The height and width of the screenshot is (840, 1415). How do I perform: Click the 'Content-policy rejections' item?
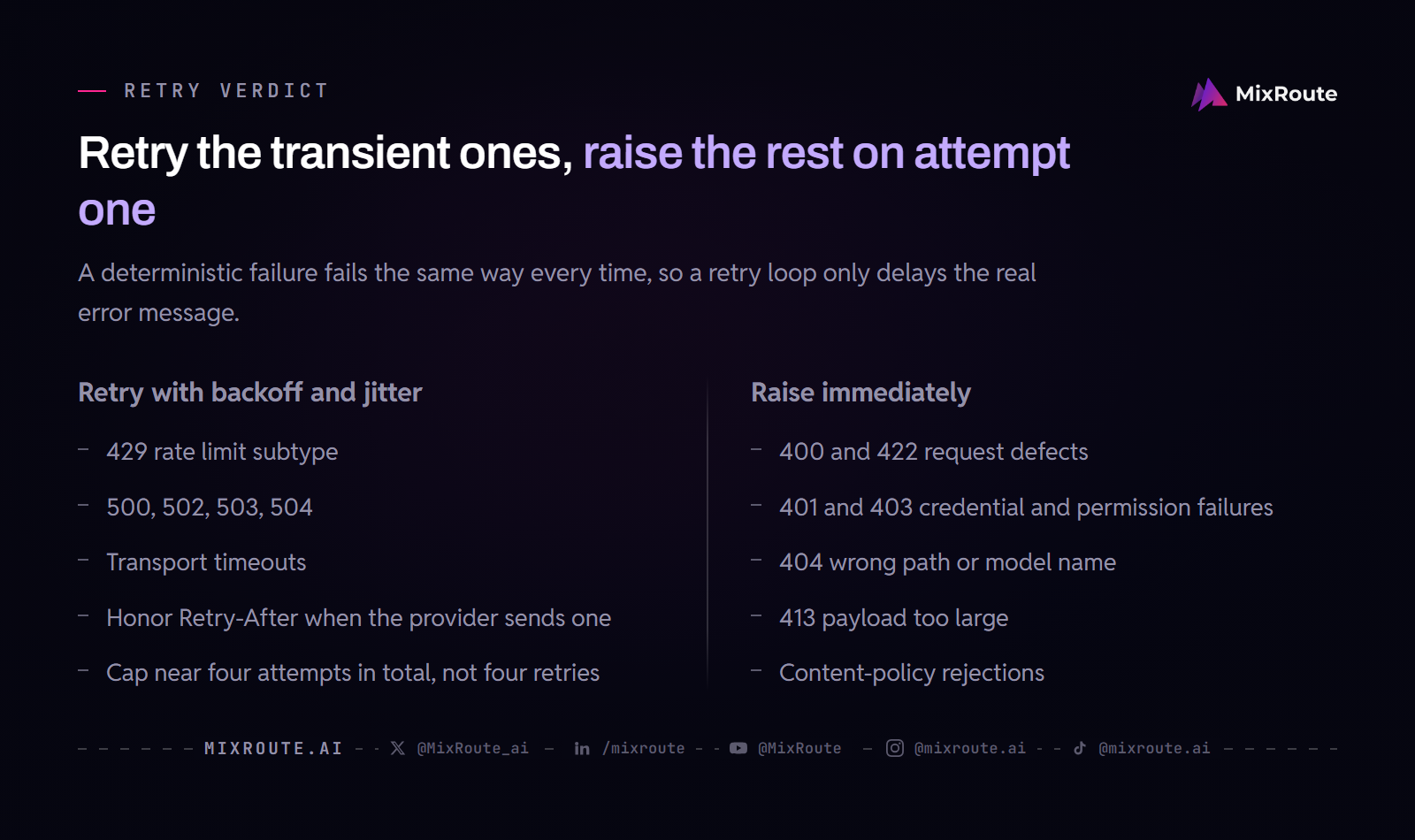(x=912, y=672)
